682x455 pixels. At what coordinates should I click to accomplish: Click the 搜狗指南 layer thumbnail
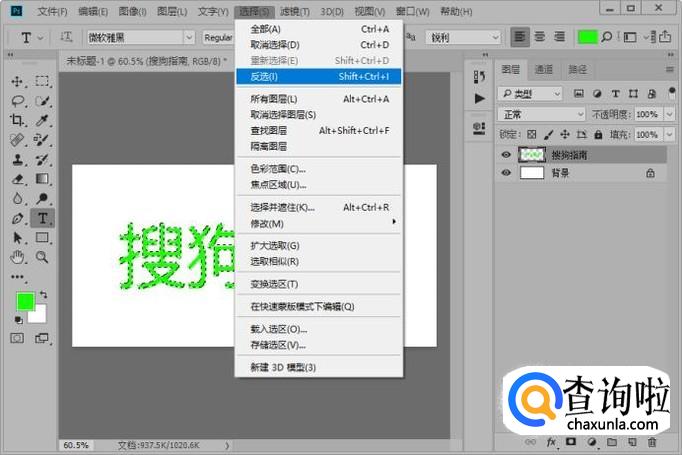click(x=532, y=155)
